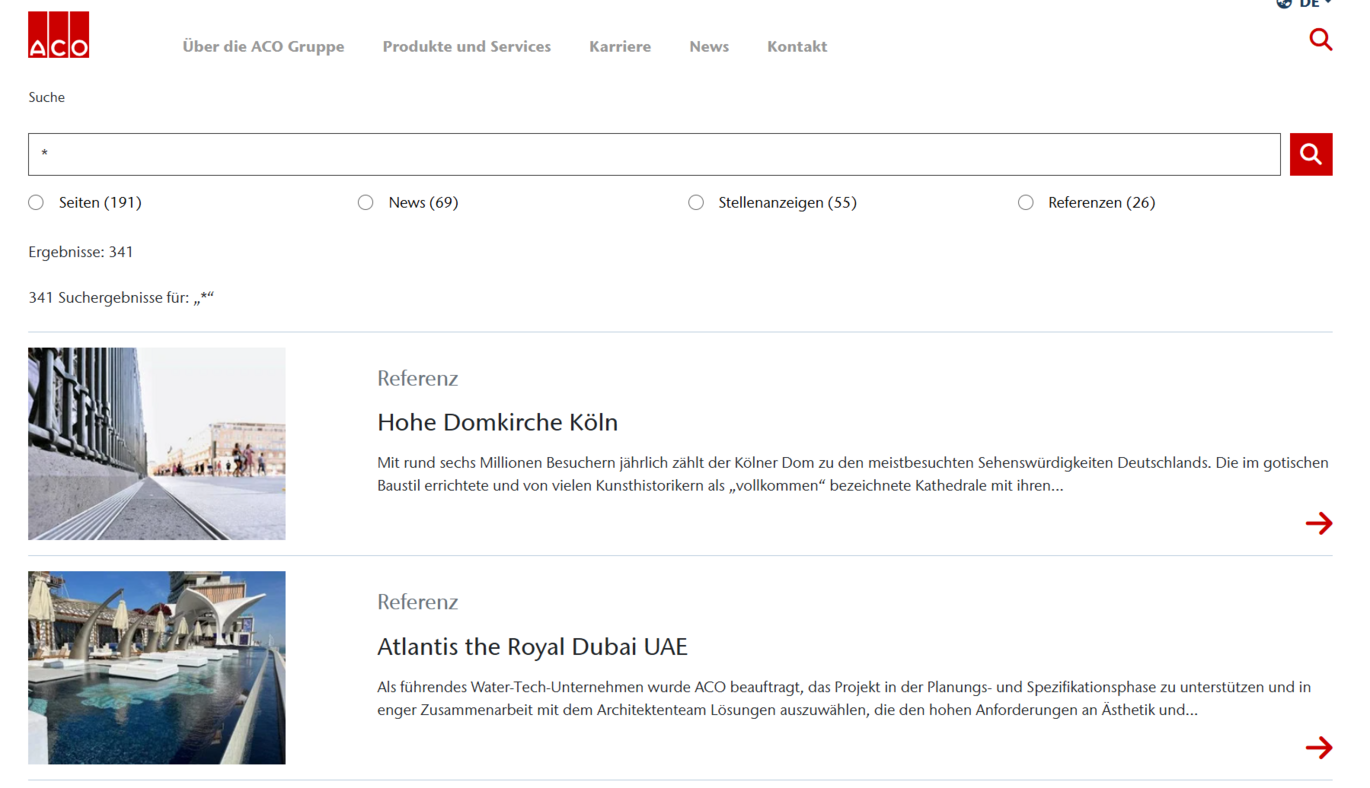Click the Ergebnisse: 341 text
The image size is (1370, 788).
coord(81,252)
